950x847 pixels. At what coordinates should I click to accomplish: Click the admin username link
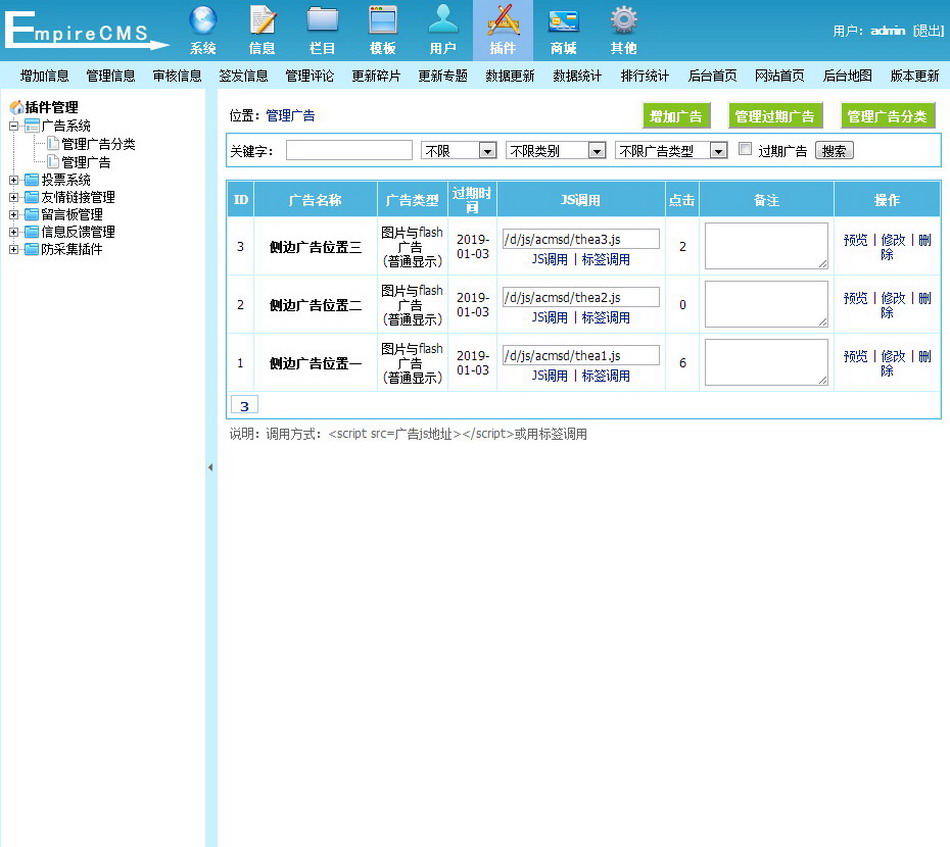click(x=888, y=30)
